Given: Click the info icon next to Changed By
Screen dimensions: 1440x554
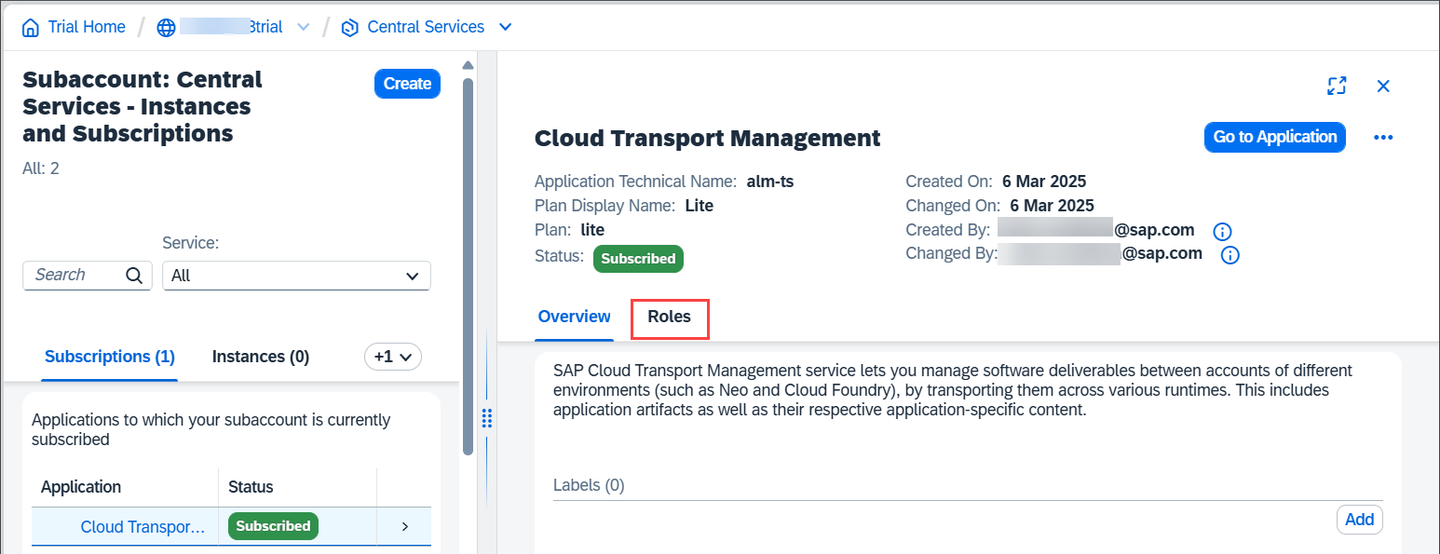Looking at the screenshot, I should pos(1231,255).
